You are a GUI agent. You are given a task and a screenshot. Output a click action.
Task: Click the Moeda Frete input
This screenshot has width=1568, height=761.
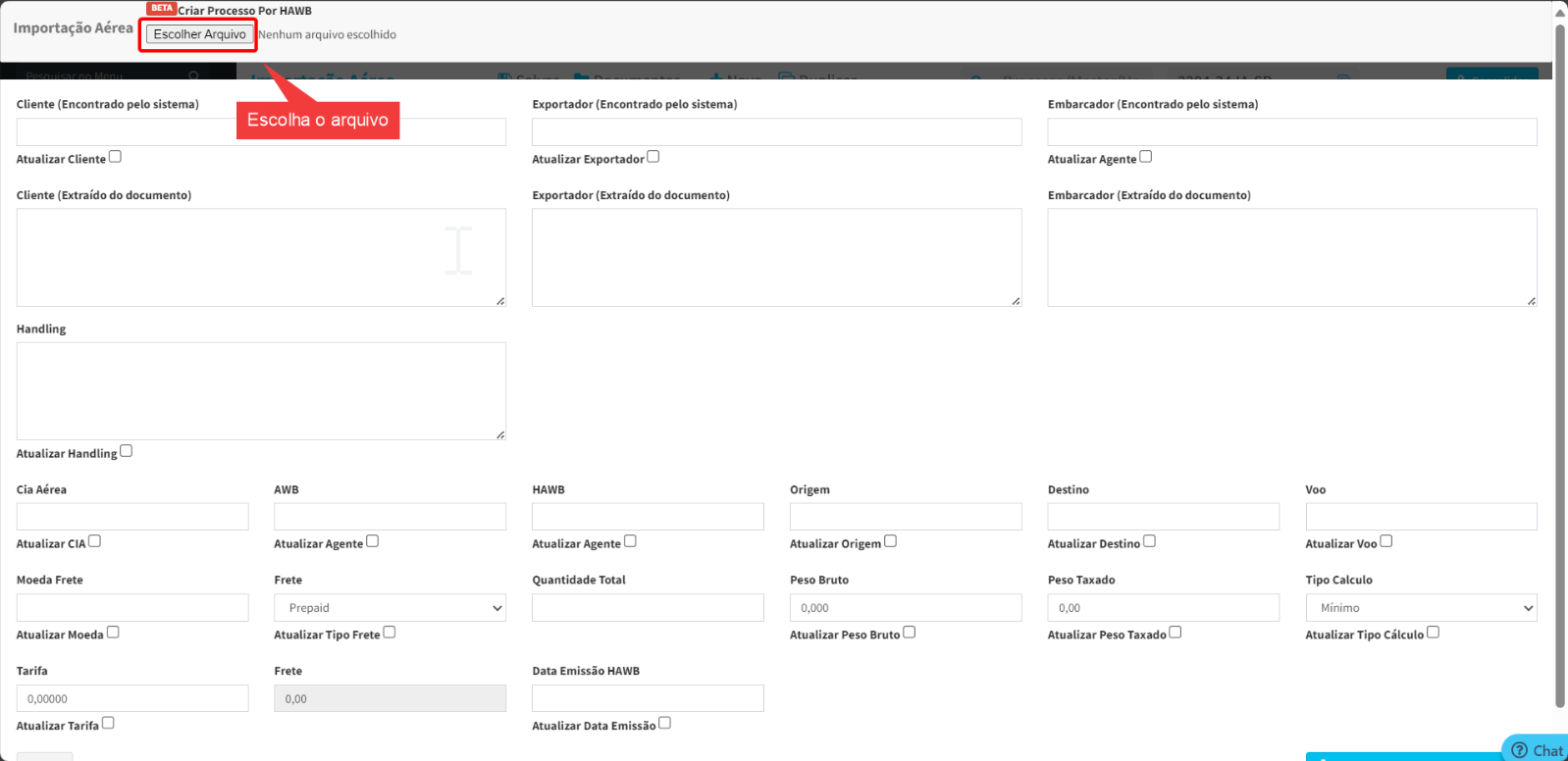[132, 608]
